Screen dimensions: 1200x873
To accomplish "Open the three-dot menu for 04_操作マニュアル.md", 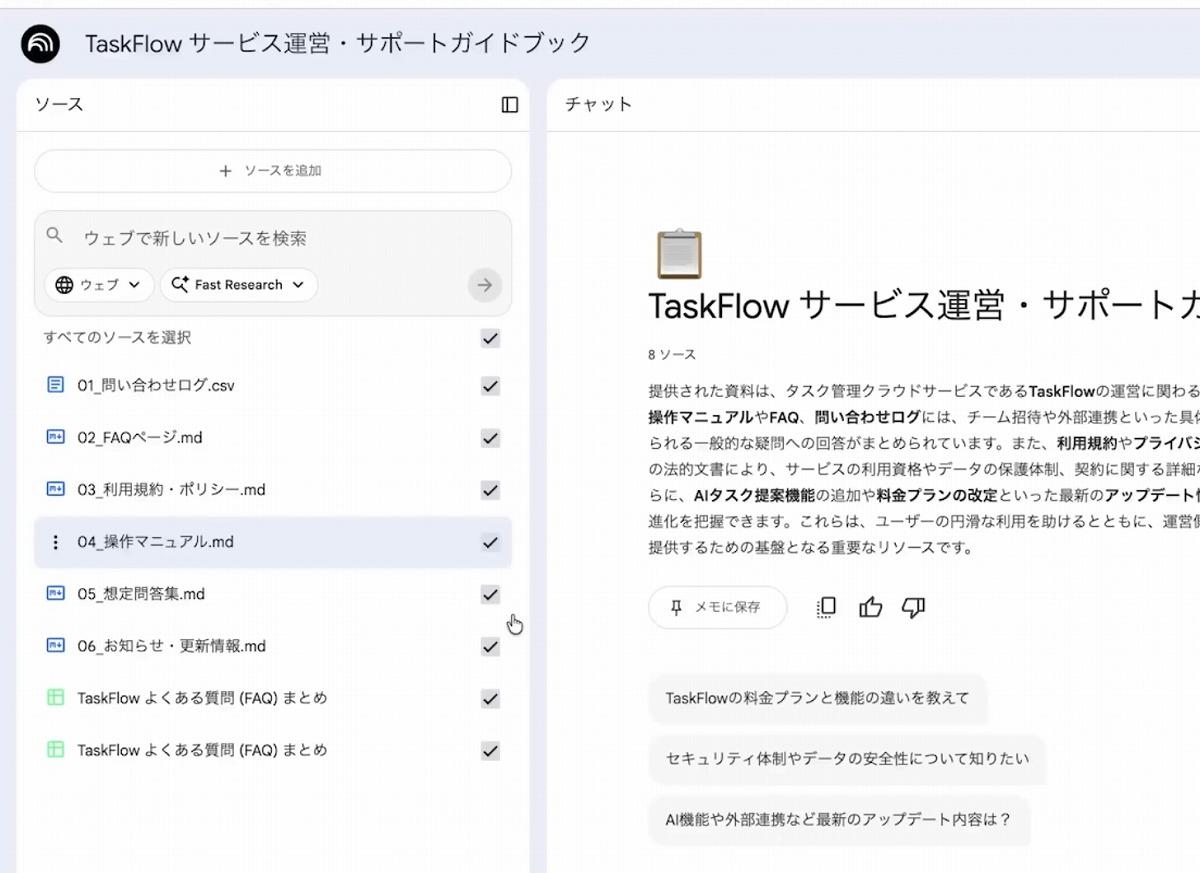I will point(56,542).
